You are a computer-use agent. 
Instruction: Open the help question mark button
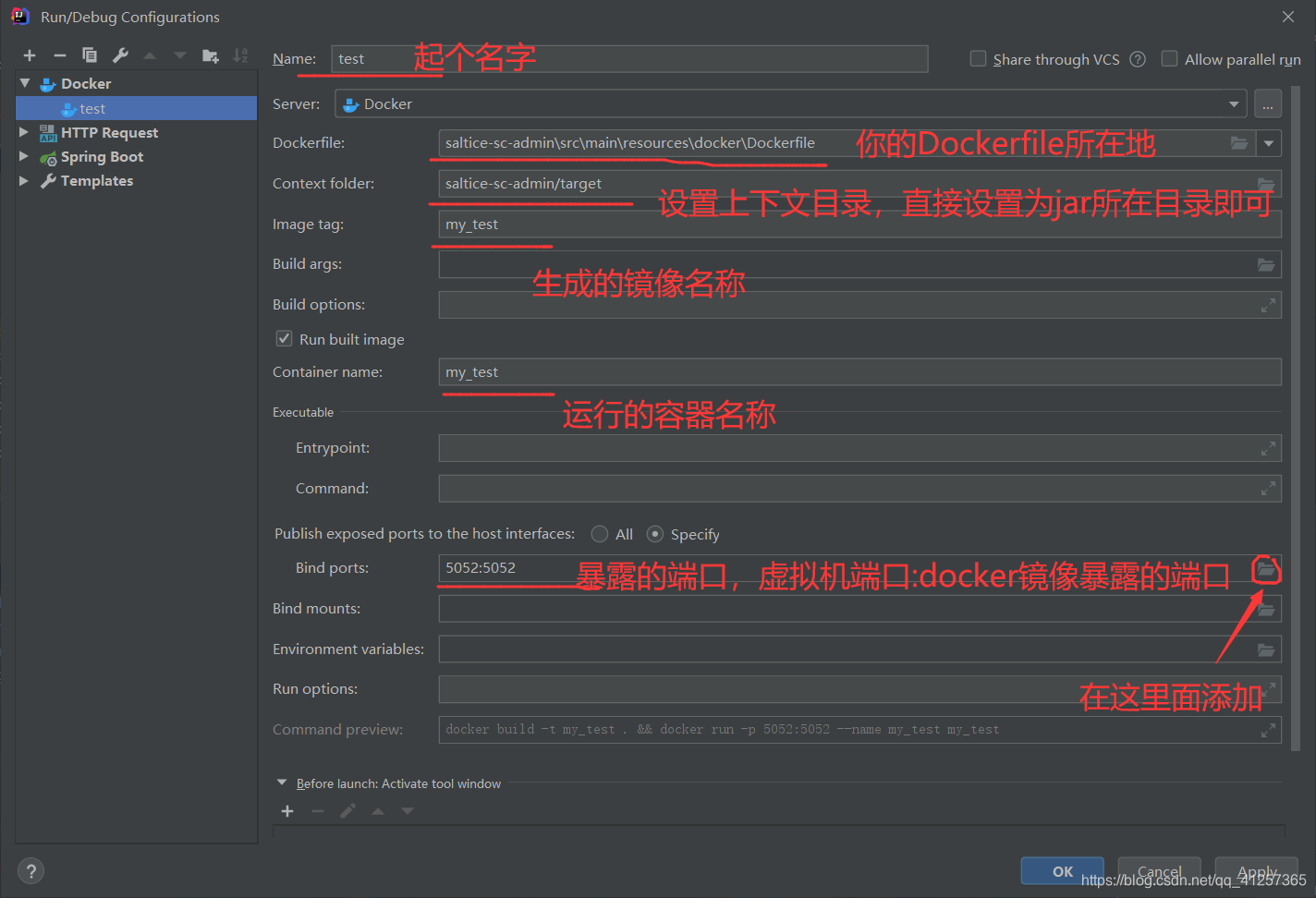click(x=30, y=871)
